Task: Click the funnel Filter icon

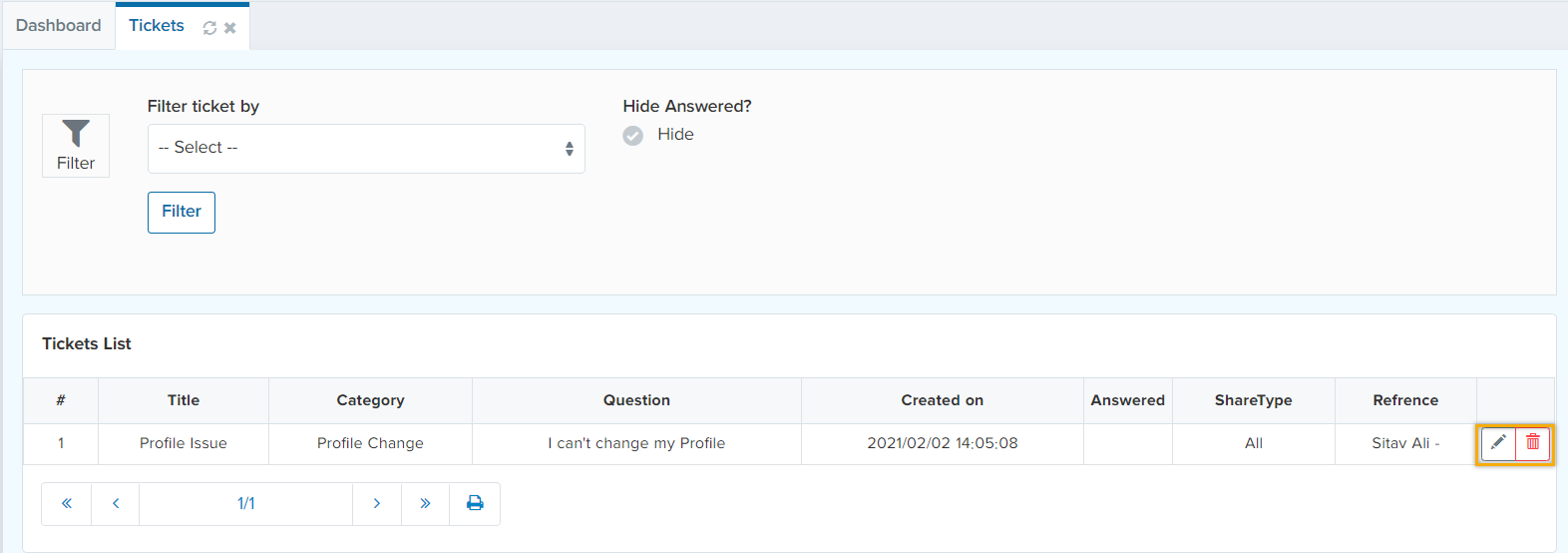Action: [x=76, y=146]
